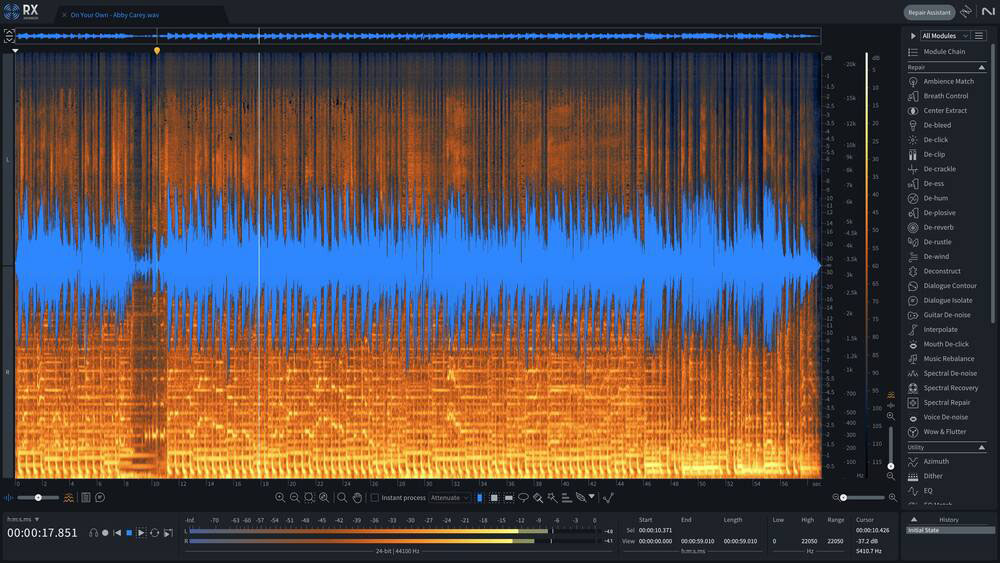Viewport: 1000px width, 563px height.
Task: Choose the hand grab tool
Action: (x=357, y=497)
